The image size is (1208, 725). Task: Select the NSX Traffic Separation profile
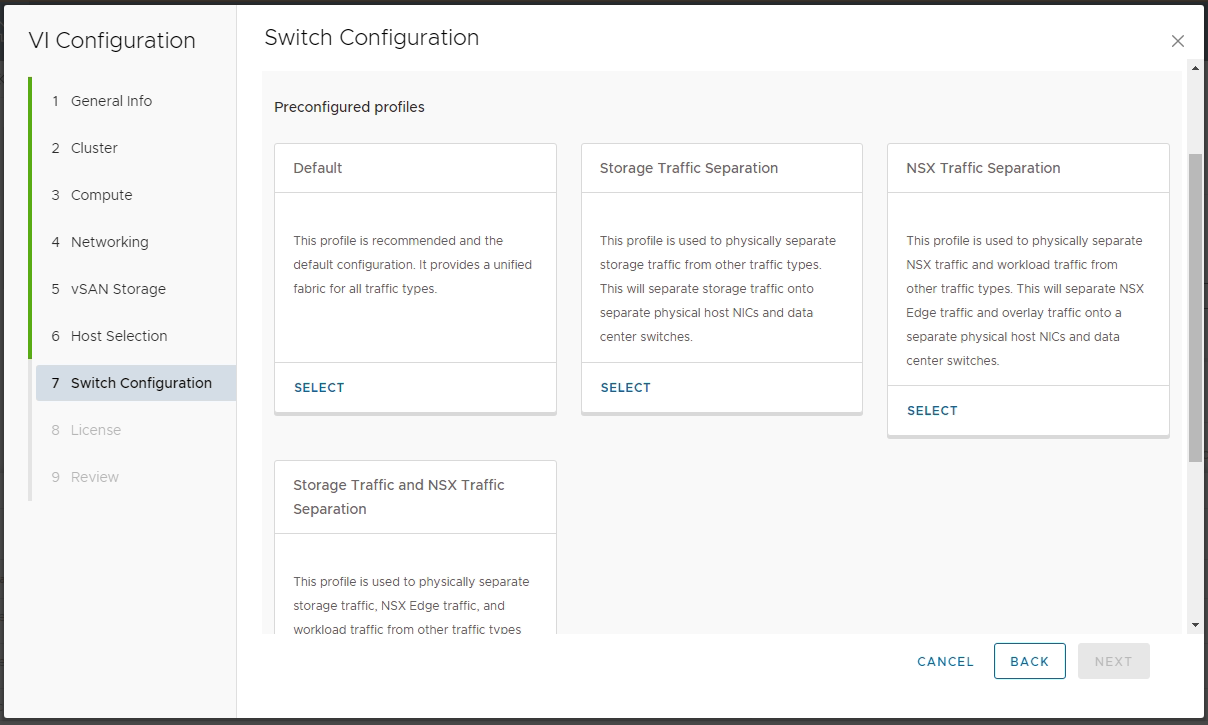click(x=932, y=411)
